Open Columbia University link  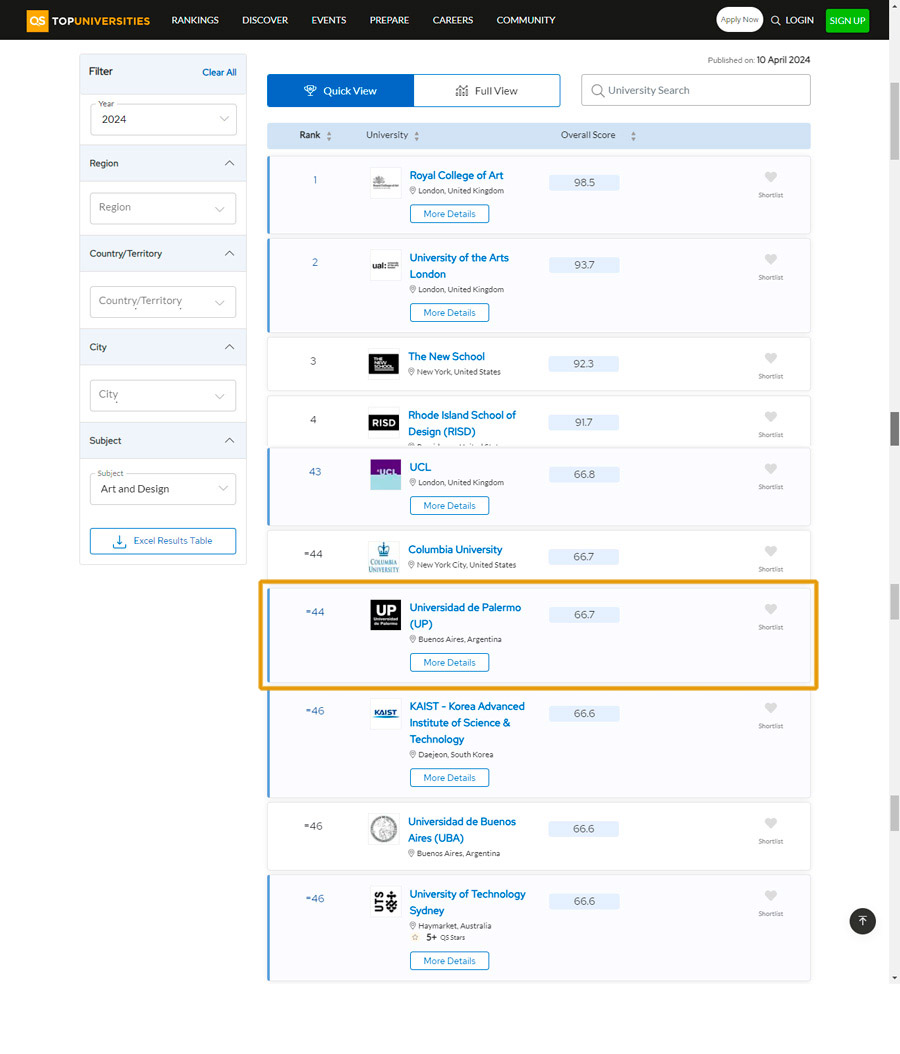[x=455, y=550]
